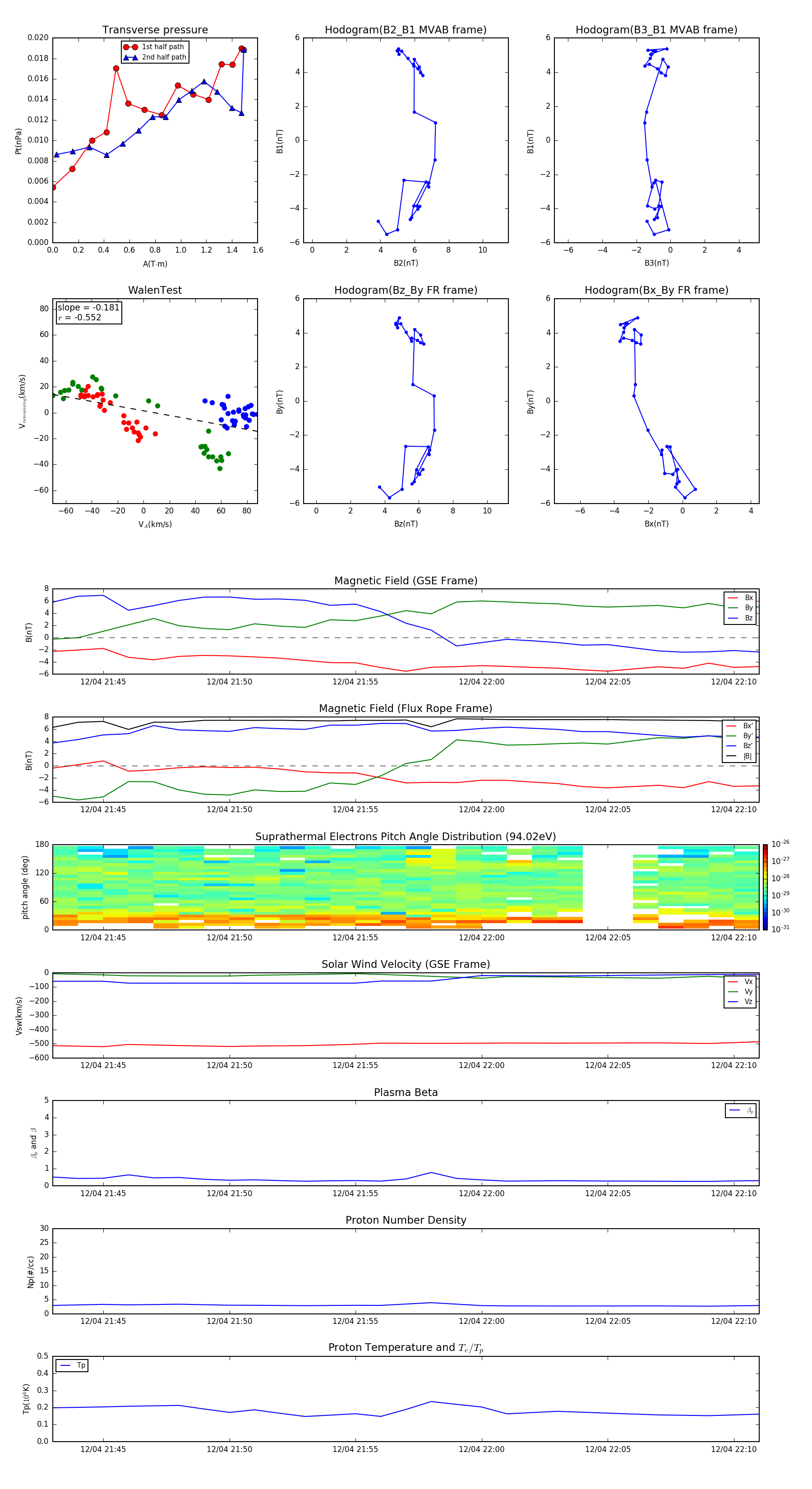This screenshot has width=812, height=1489.
Task: Click the 'Bx(nT)' x-axis label
Action: (x=656, y=524)
